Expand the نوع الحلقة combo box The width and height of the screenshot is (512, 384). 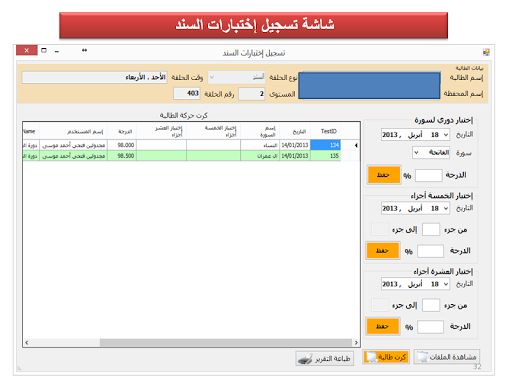click(212, 77)
